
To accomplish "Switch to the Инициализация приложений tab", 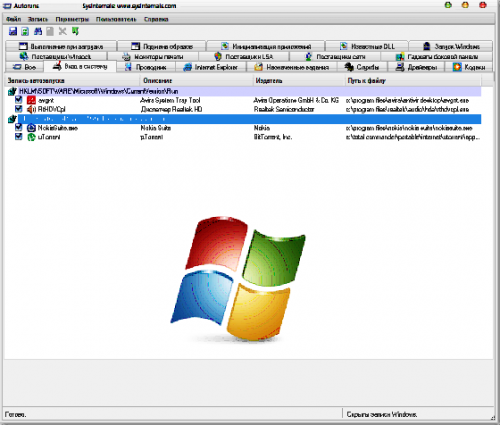I will coord(266,46).
